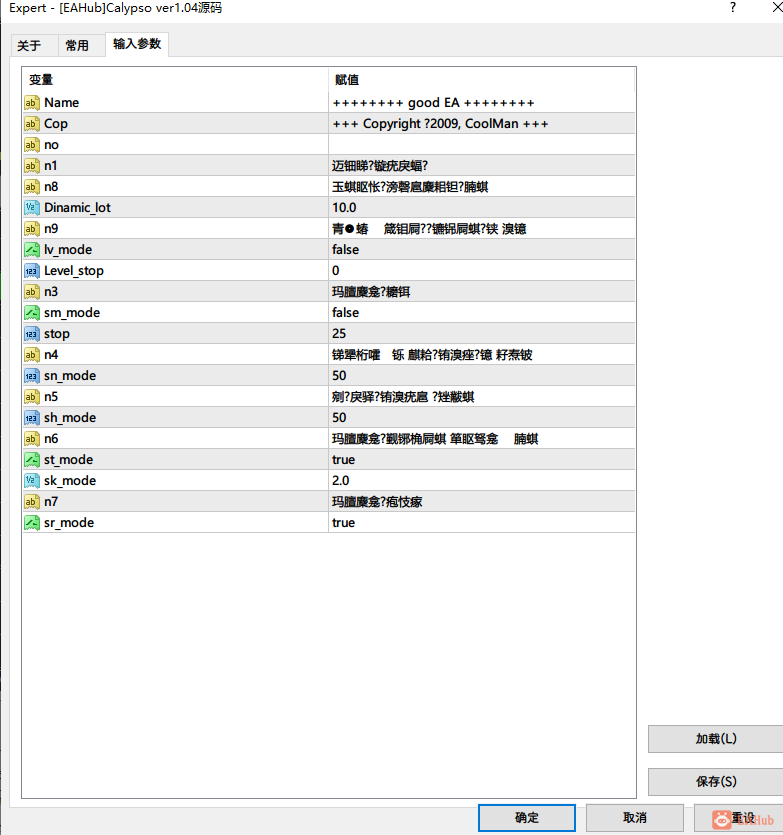The width and height of the screenshot is (783, 835).
Task: Click the 加载(L) button
Action: [716, 739]
